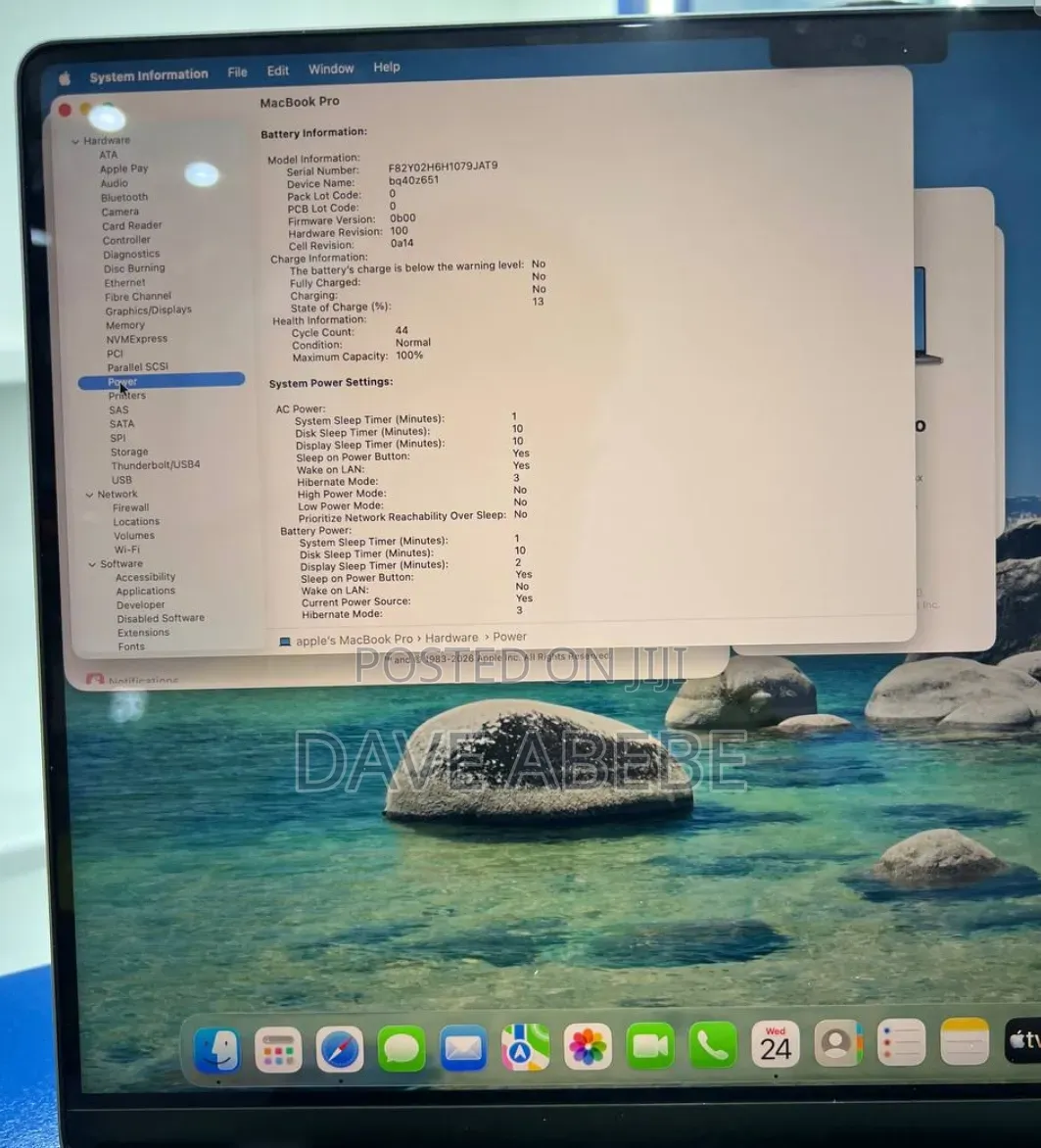Collapse the Network section in sidebar
1041x1148 pixels.
point(89,495)
